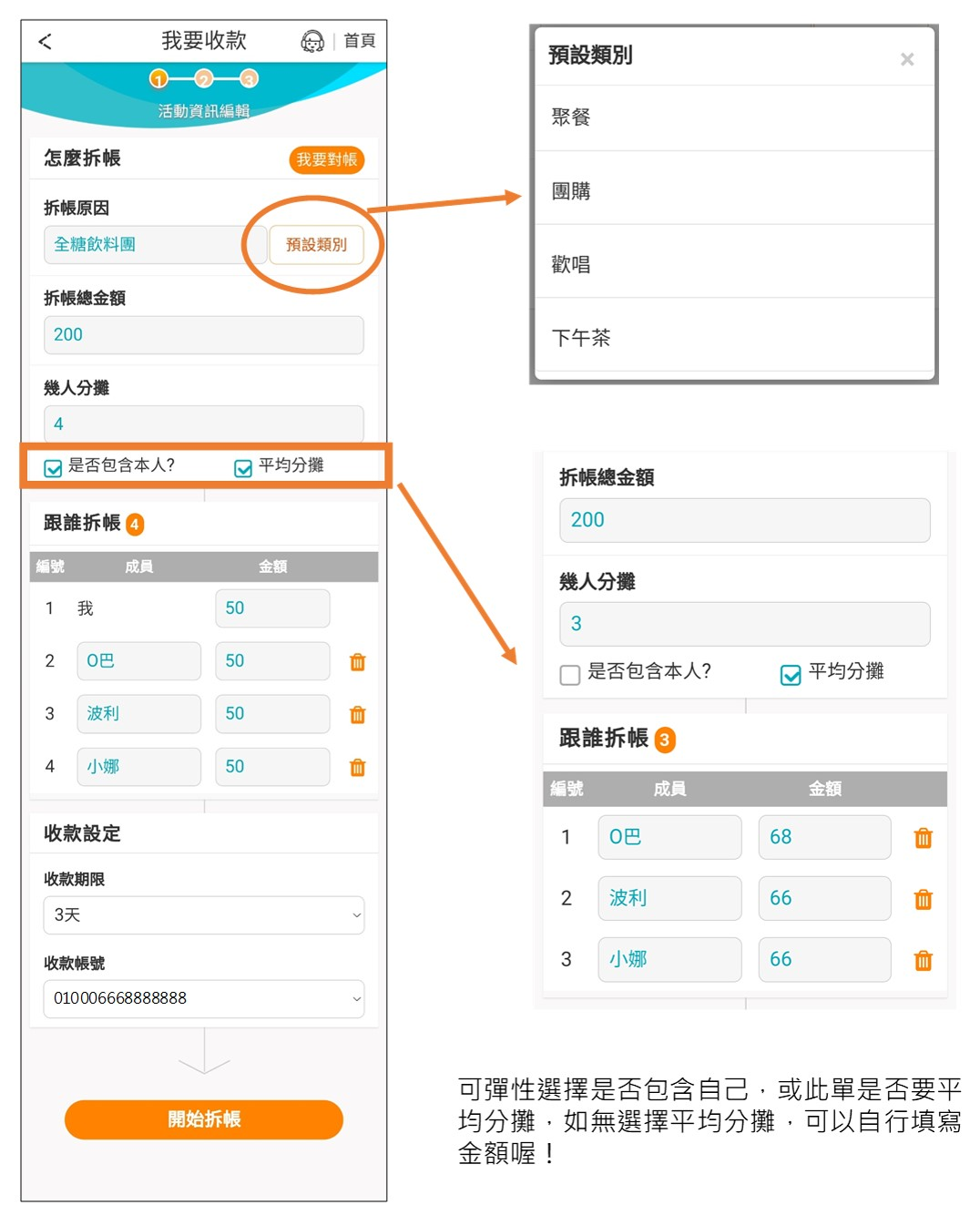Delete member O巴 with 50 amount
This screenshot has height=1205, width=980.
[x=357, y=662]
